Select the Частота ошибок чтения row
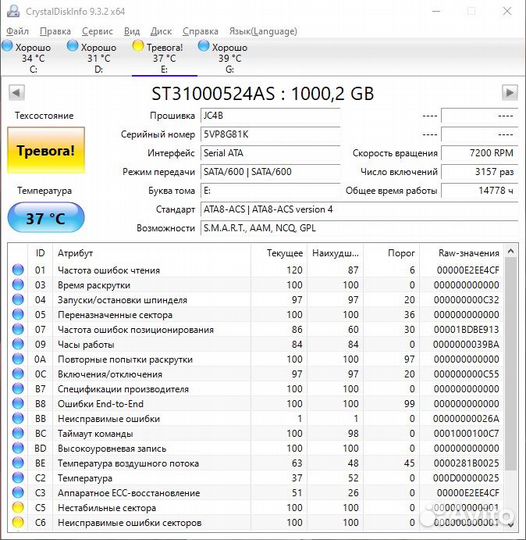 256,270
